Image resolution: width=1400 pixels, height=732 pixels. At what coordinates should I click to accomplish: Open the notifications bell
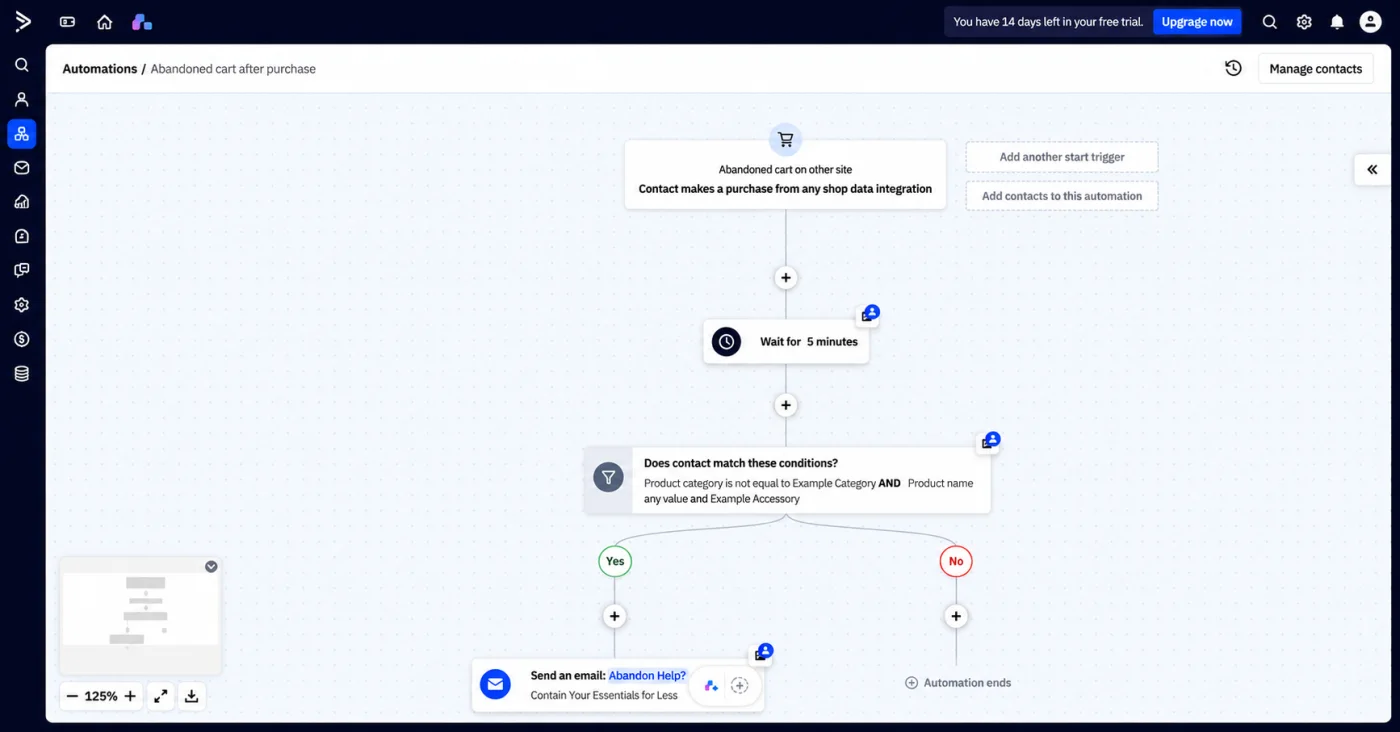1337,22
